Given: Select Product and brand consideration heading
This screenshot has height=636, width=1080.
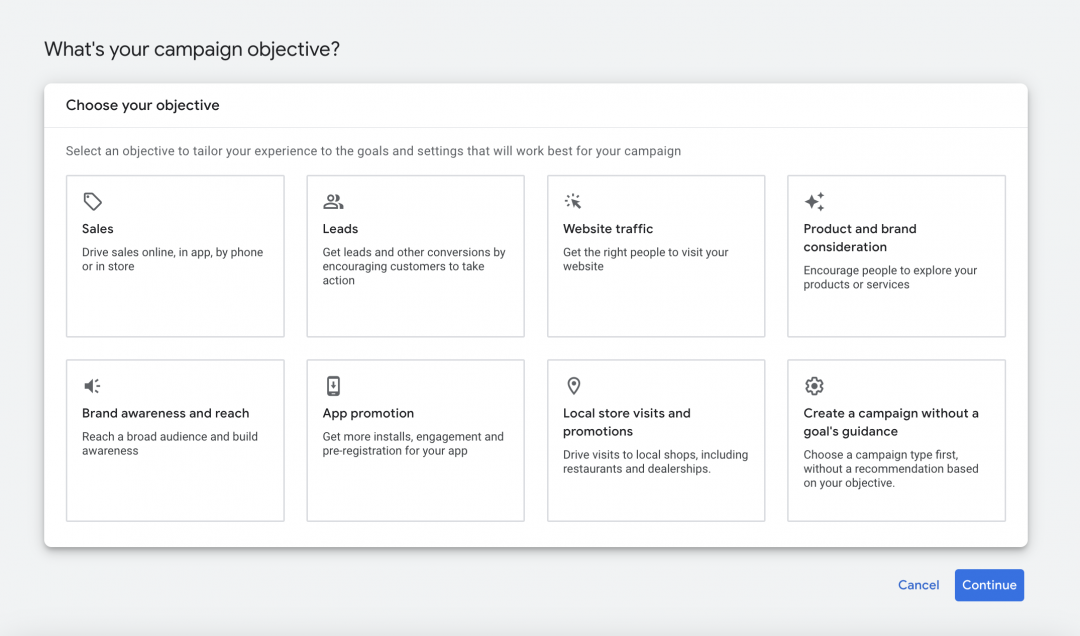Looking at the screenshot, I should 860,238.
